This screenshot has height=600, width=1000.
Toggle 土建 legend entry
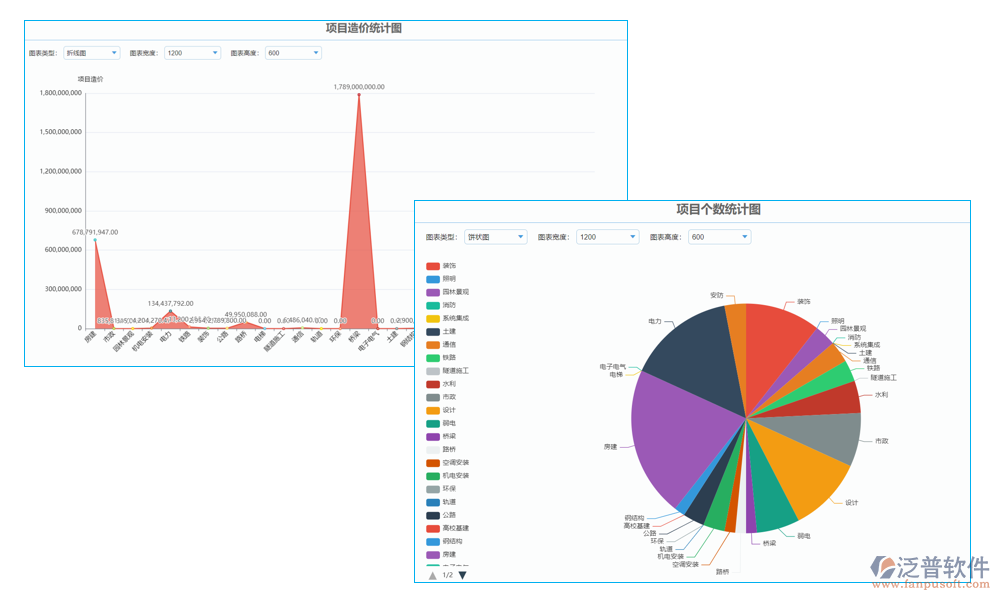coord(441,332)
